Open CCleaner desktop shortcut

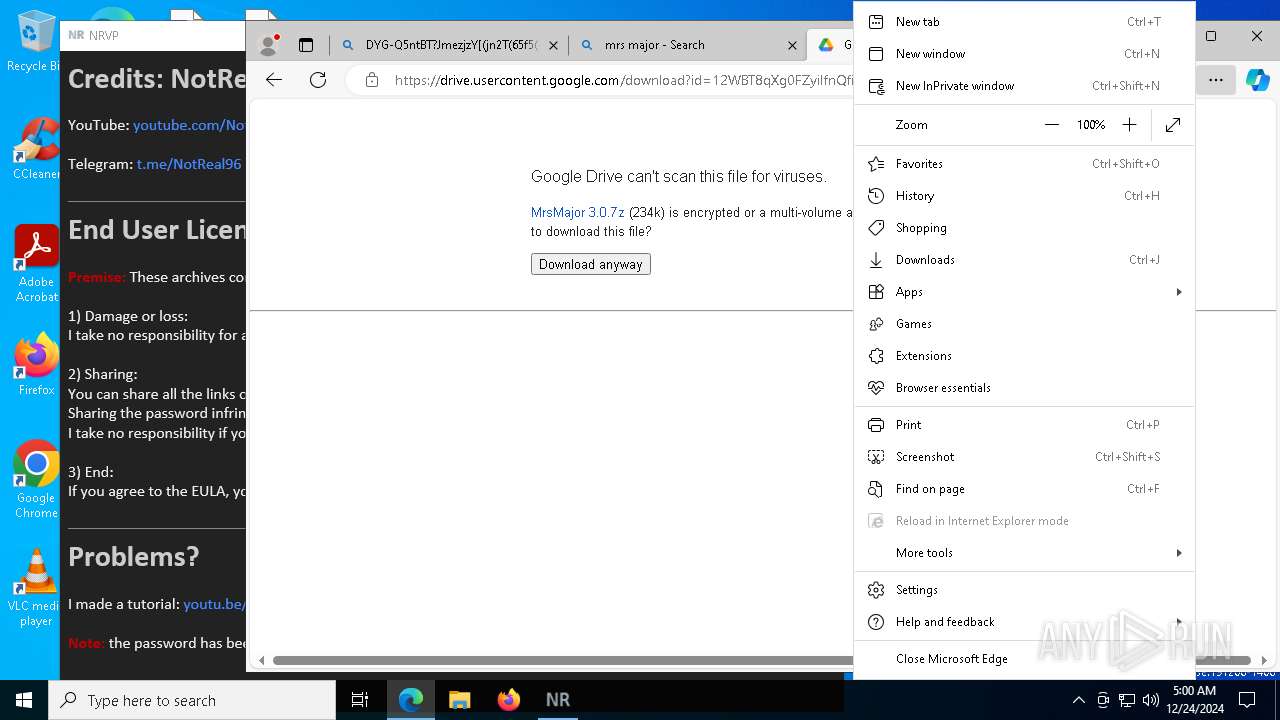tap(36, 149)
